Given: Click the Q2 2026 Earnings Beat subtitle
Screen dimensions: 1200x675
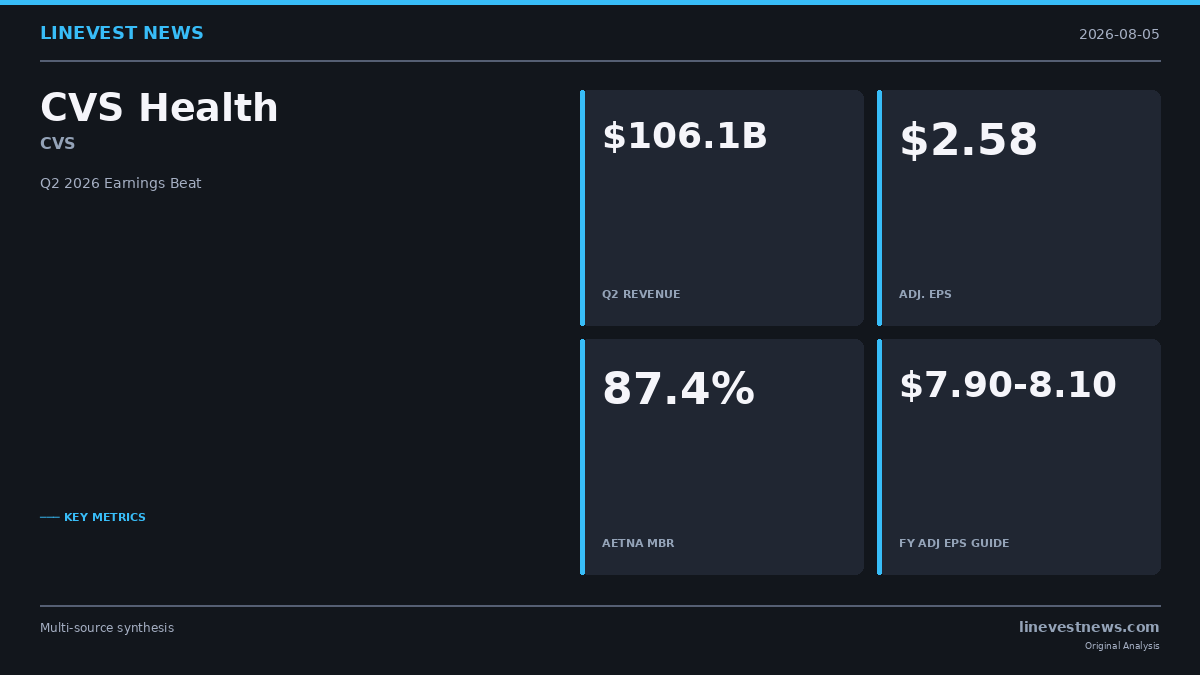Looking at the screenshot, I should 121,184.
